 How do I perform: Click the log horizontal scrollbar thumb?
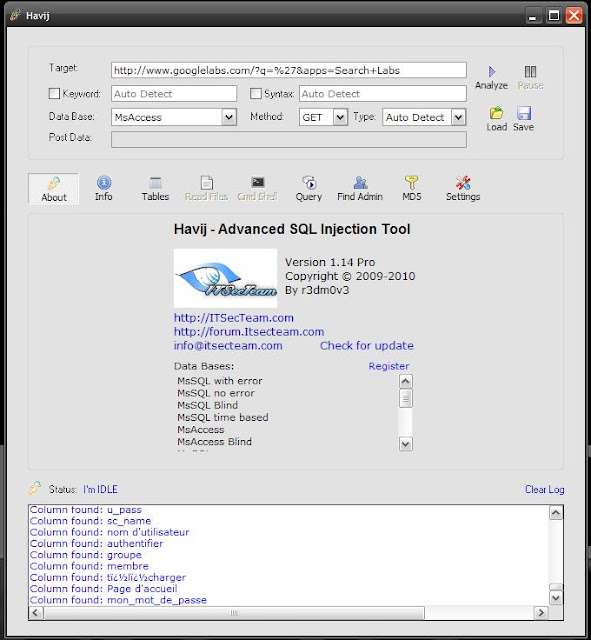click(x=234, y=613)
